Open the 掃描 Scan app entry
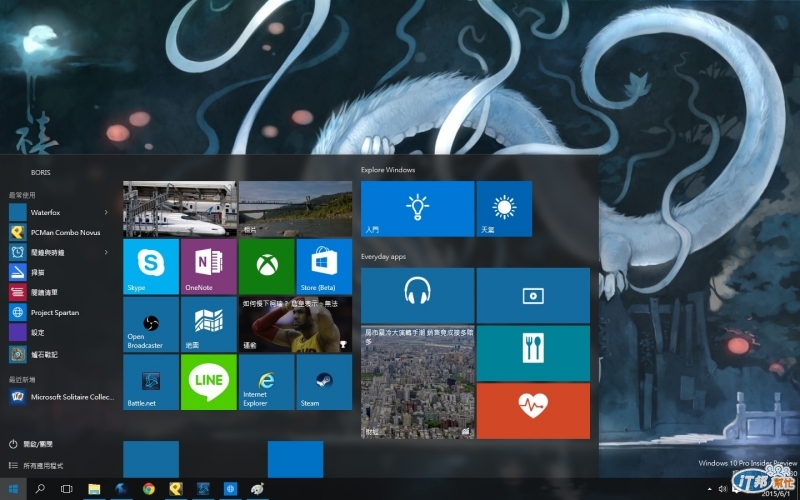The height and width of the screenshot is (500, 800). pos(59,272)
